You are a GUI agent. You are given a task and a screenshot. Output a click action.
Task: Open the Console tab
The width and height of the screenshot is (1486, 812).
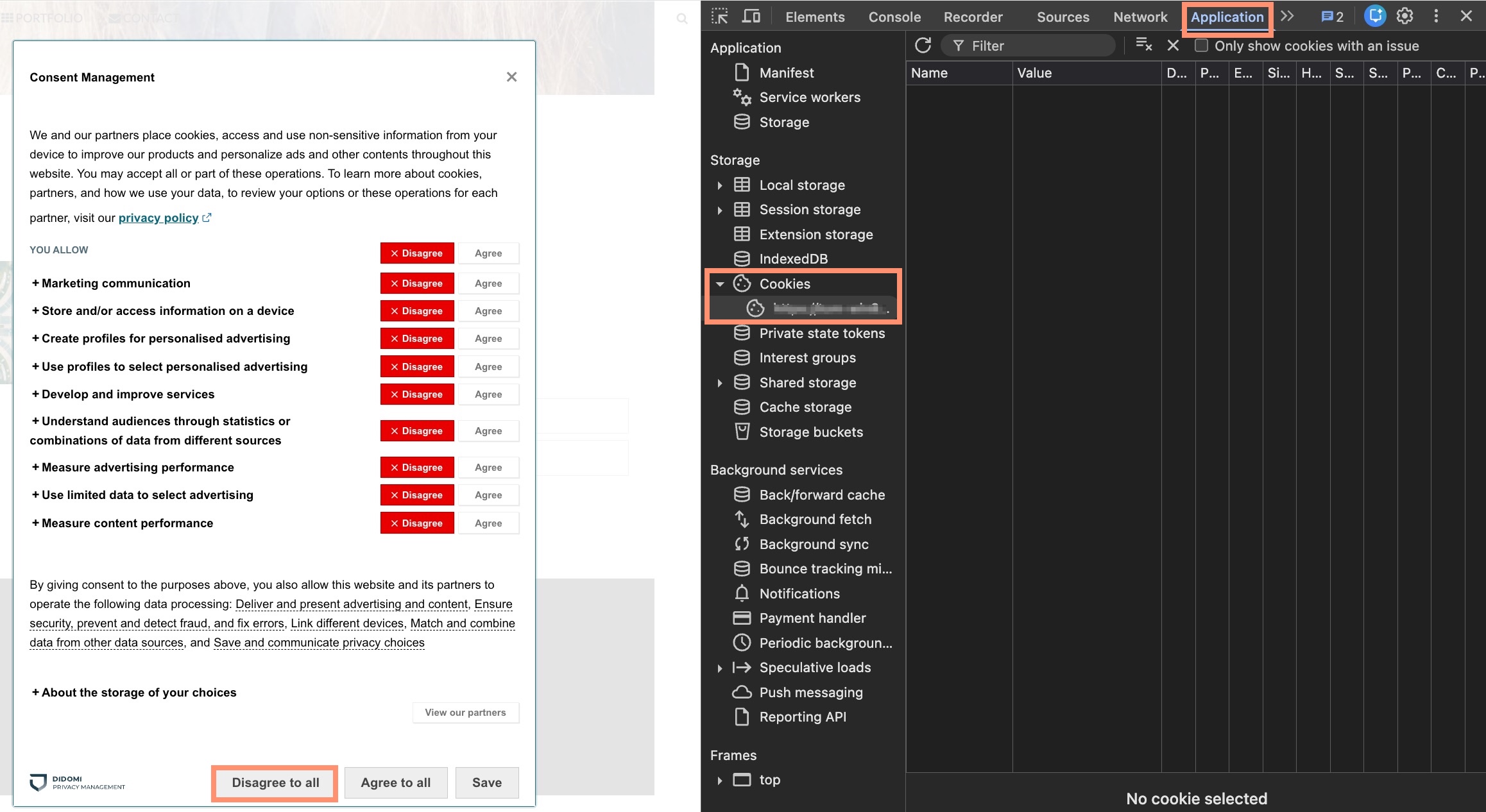[894, 17]
